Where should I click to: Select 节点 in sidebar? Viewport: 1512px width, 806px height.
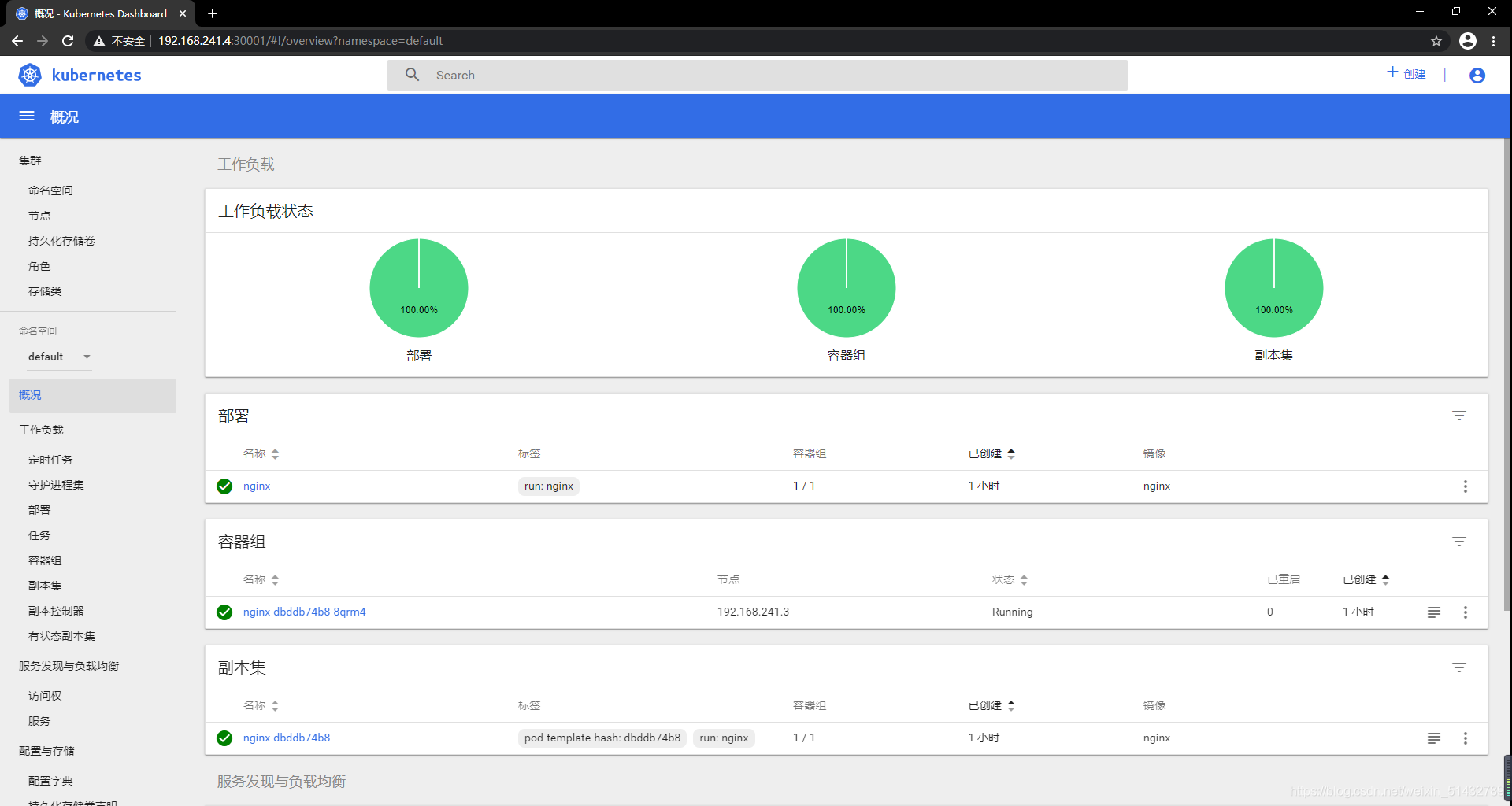pyautogui.click(x=39, y=216)
